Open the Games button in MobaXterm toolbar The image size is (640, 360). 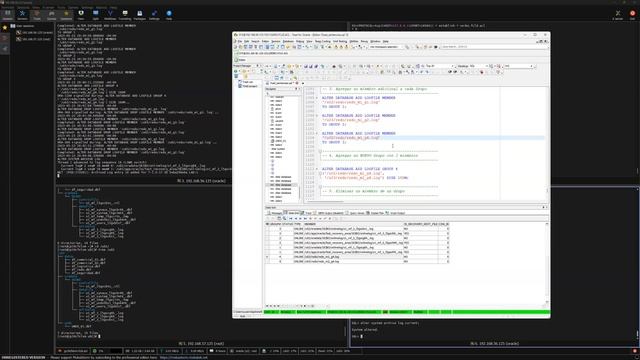tap(51, 15)
